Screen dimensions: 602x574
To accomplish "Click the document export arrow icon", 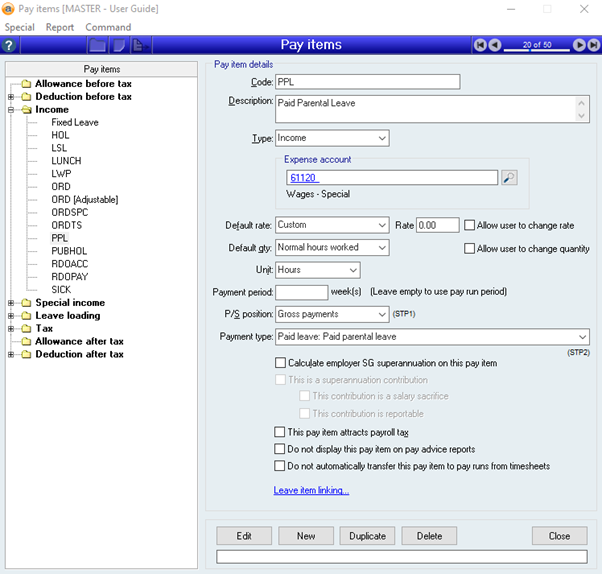I will (140, 45).
